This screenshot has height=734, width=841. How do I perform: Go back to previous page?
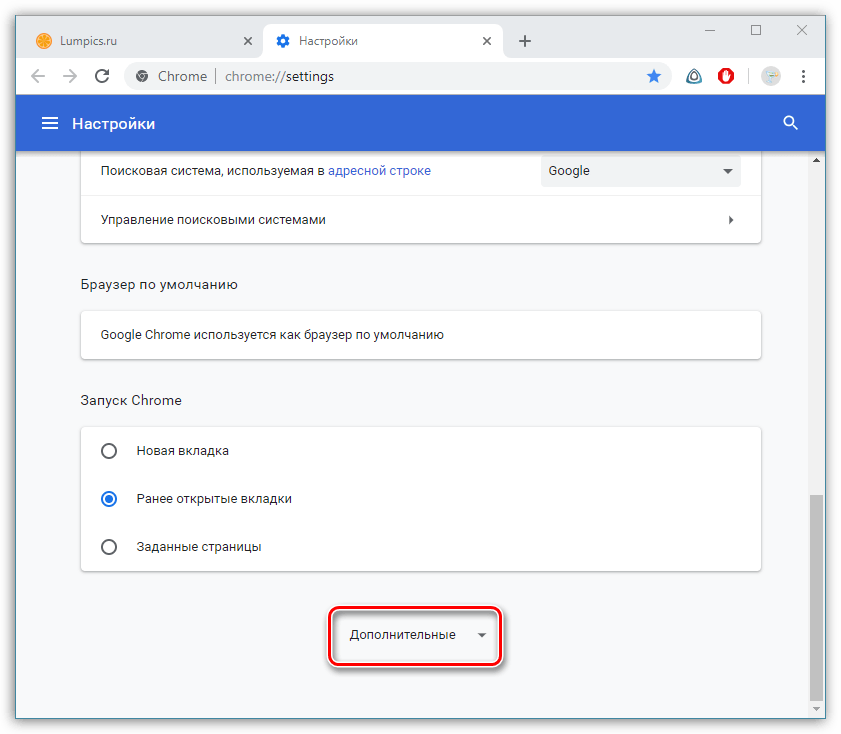coord(37,76)
